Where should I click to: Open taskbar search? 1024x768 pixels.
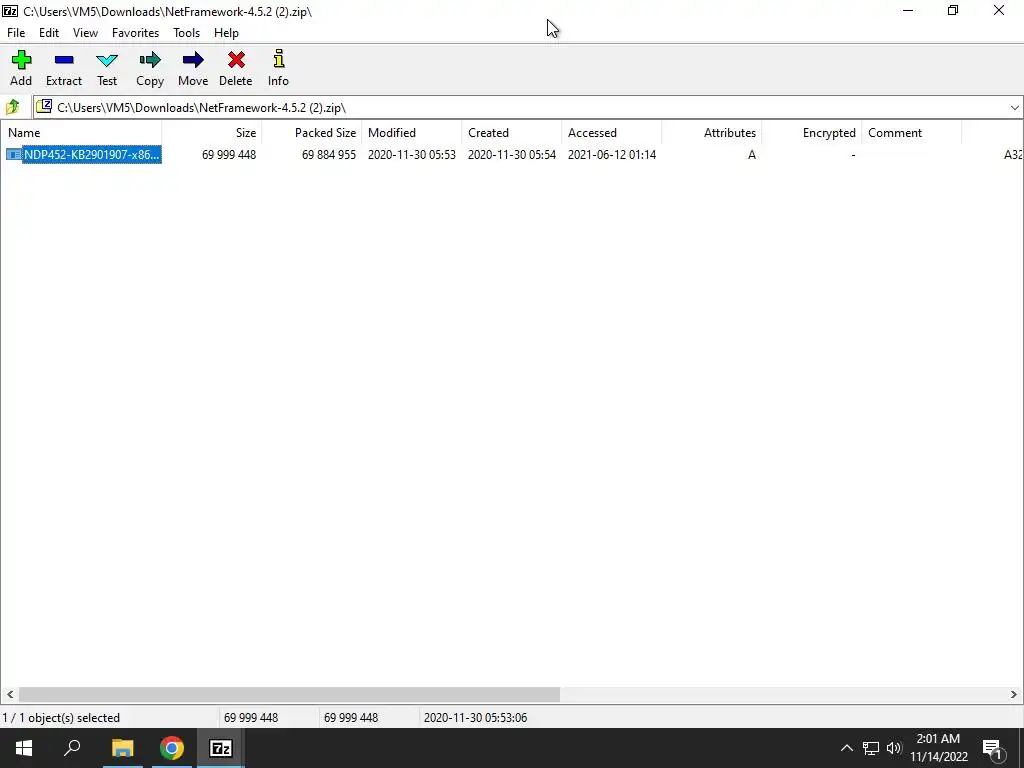pos(72,748)
